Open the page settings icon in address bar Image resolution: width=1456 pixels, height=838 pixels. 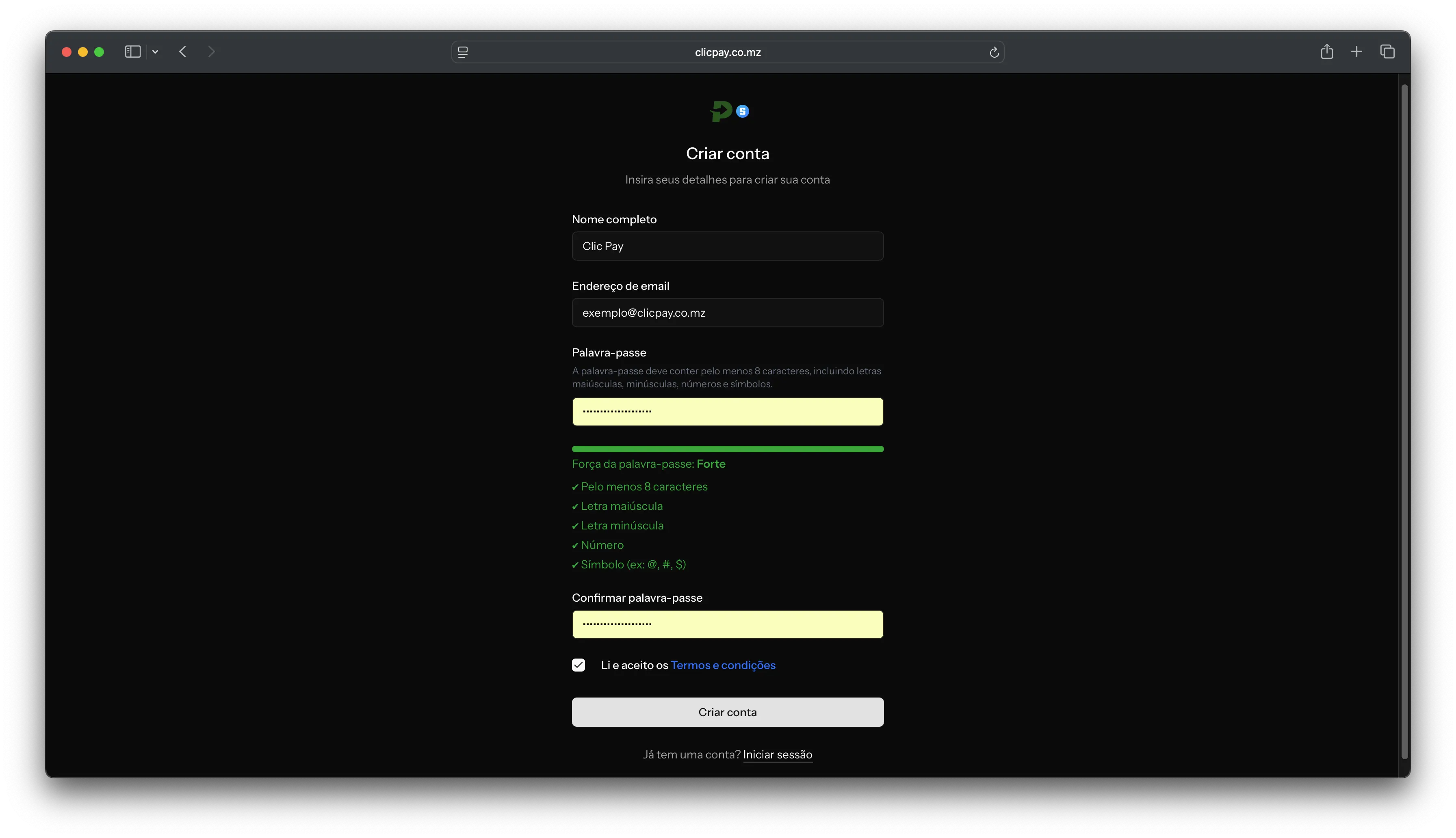463,52
